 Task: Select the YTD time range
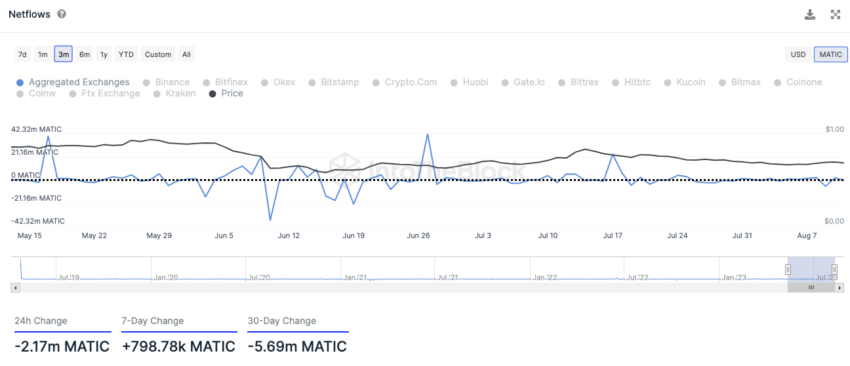tap(126, 54)
